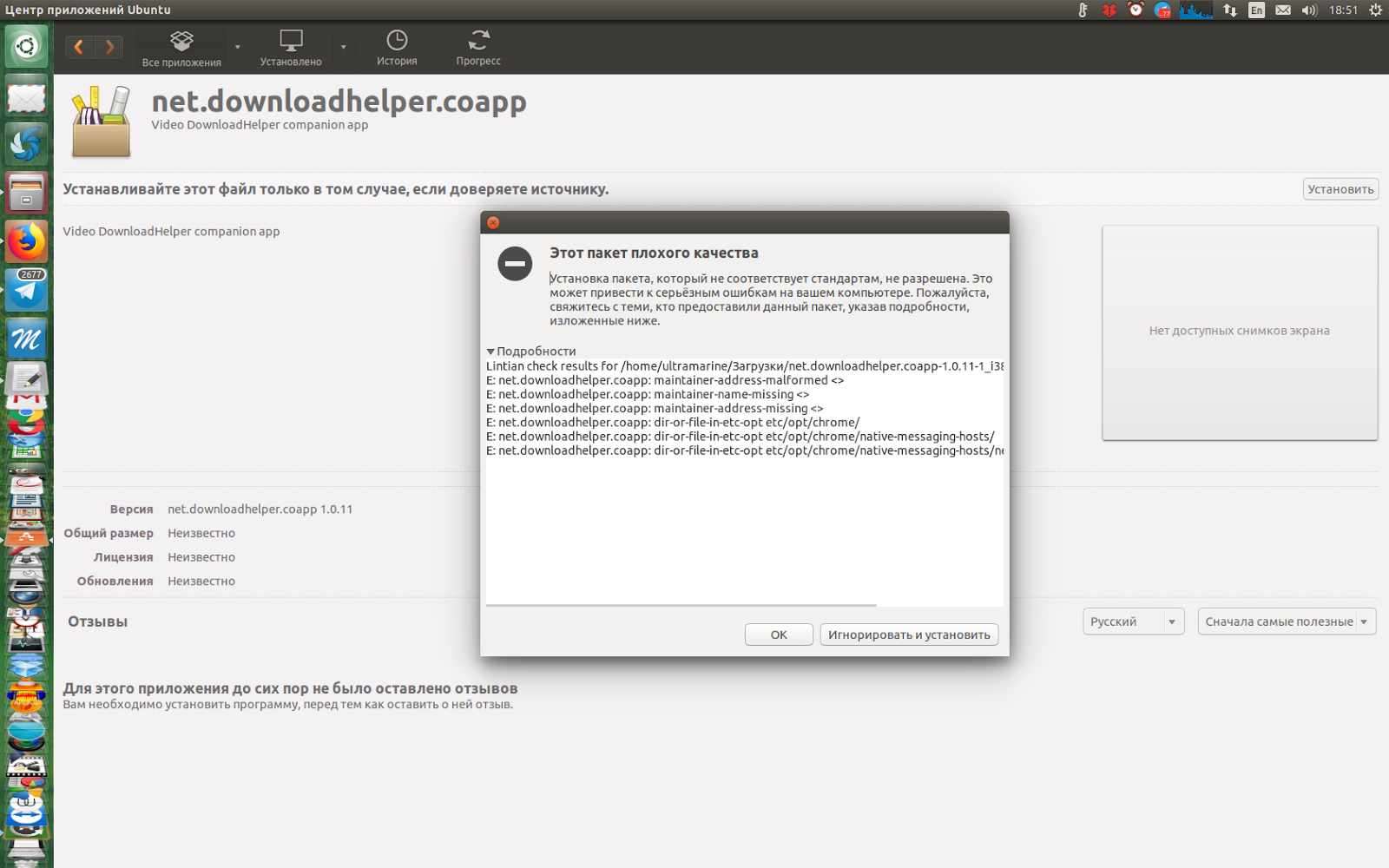Open the Сначала самые полезные sort dropdown
1389x868 pixels.
(x=1287, y=621)
